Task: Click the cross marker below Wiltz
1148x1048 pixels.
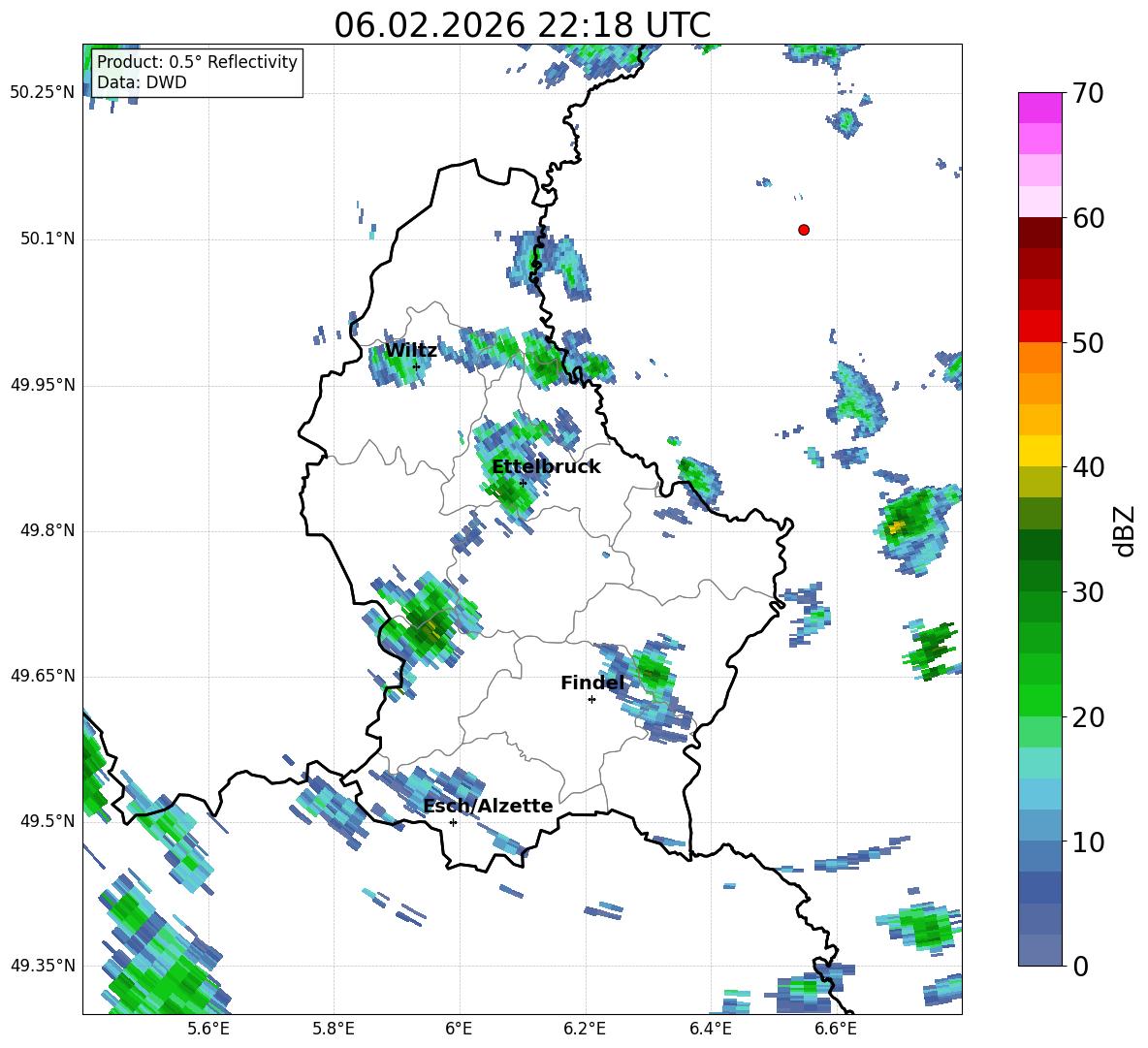Action: (416, 366)
